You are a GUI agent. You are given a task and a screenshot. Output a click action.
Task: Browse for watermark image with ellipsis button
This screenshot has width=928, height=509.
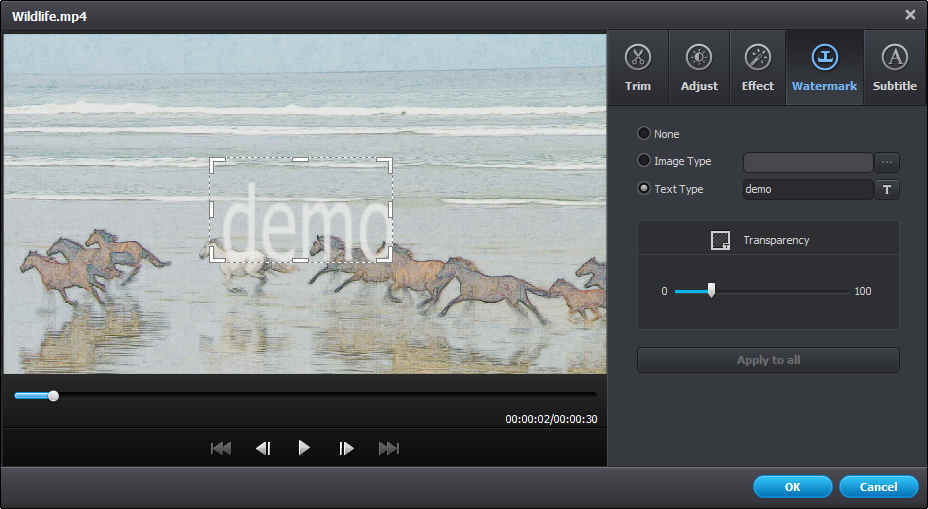[x=887, y=162]
